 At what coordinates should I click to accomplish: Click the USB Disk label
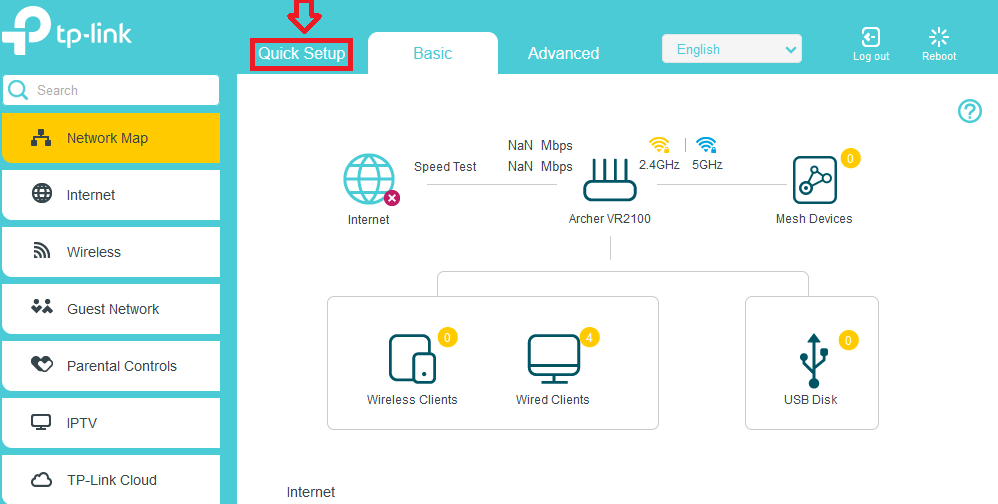coord(810,400)
